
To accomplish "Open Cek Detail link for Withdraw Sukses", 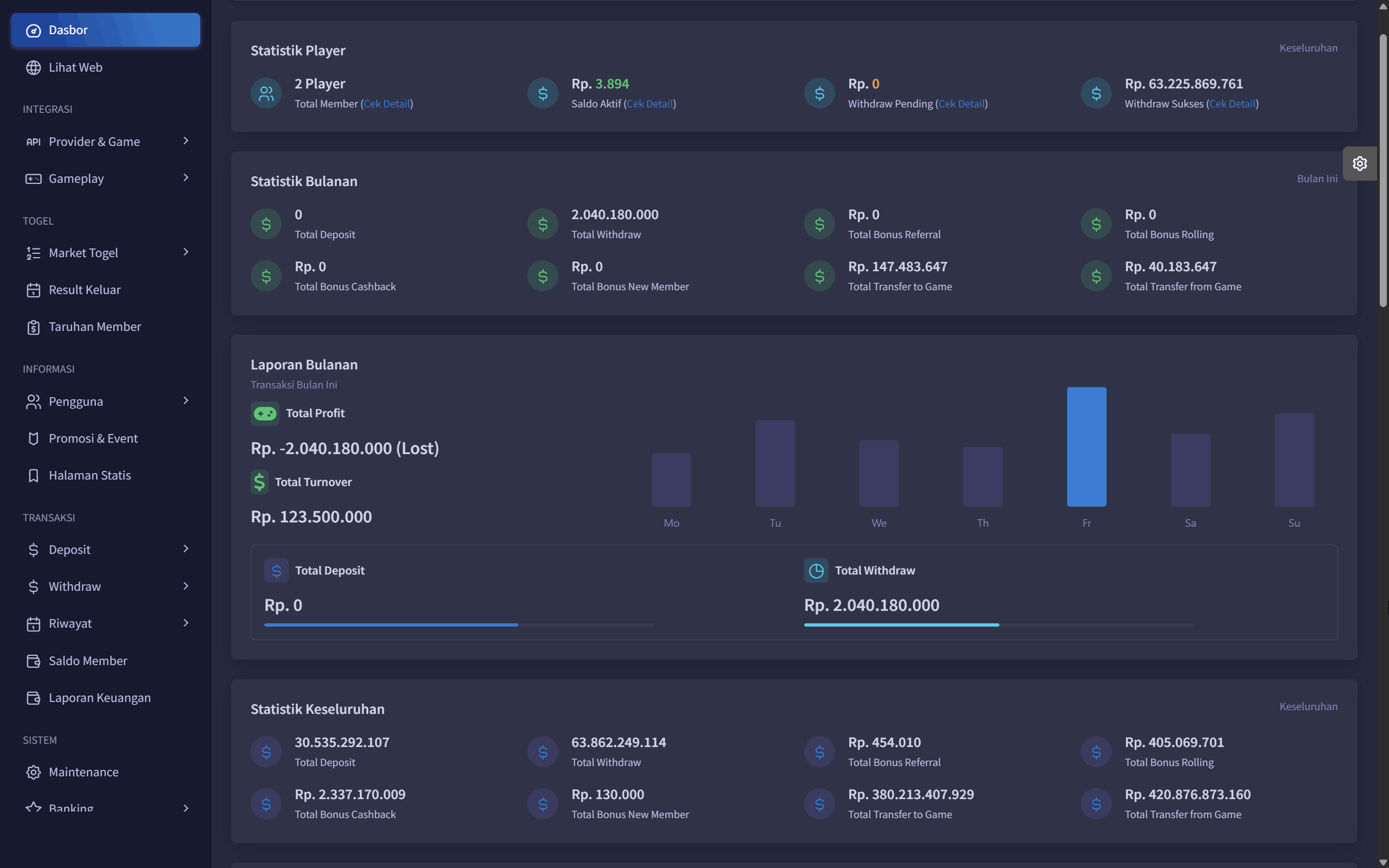I will (x=1232, y=104).
